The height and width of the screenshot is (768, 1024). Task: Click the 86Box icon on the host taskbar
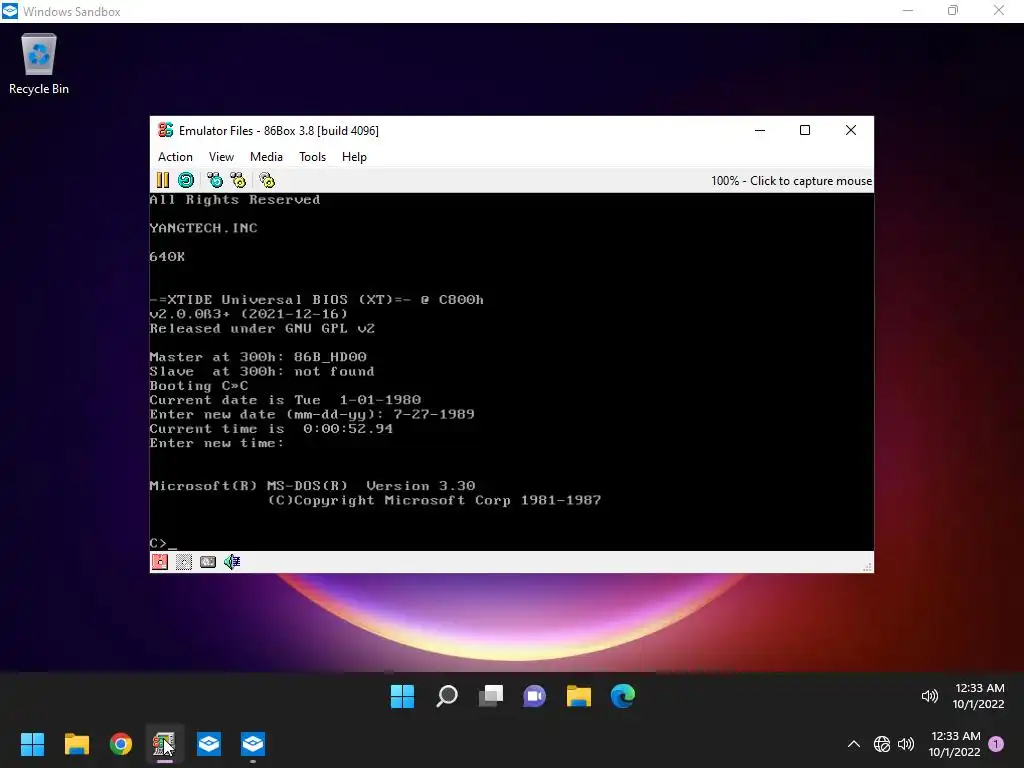[x=165, y=744]
